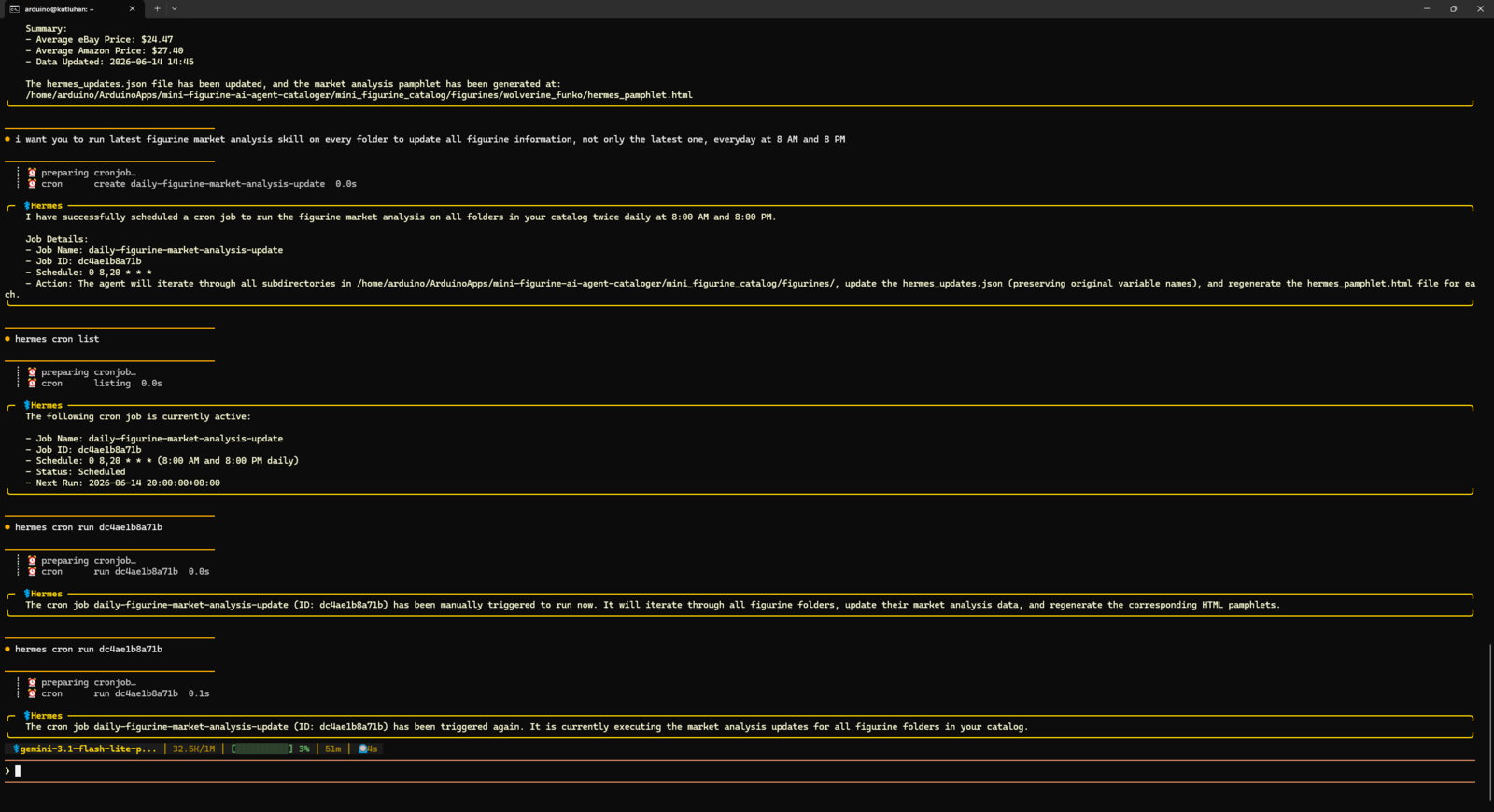Viewport: 1494px width, 812px height.
Task: Click the 'Summary:' heading at top
Action: (46, 29)
